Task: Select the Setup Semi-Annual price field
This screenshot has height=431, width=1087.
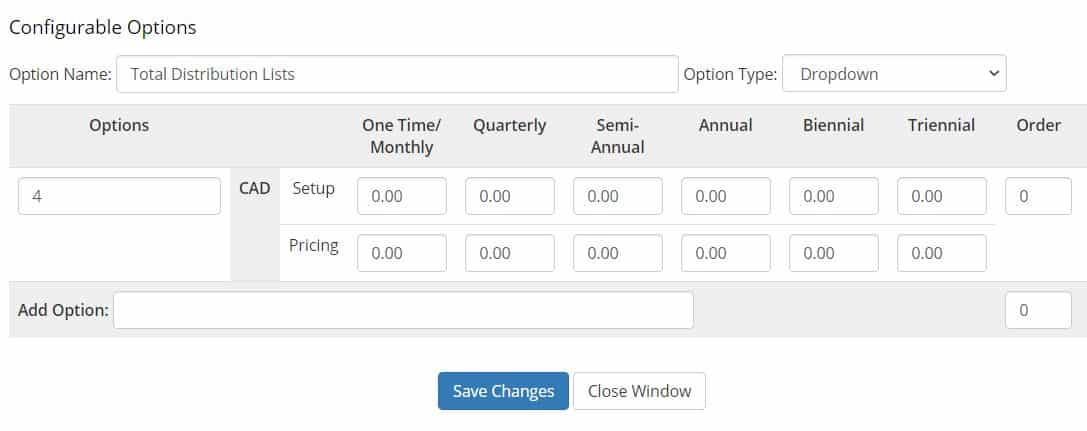Action: tap(618, 196)
